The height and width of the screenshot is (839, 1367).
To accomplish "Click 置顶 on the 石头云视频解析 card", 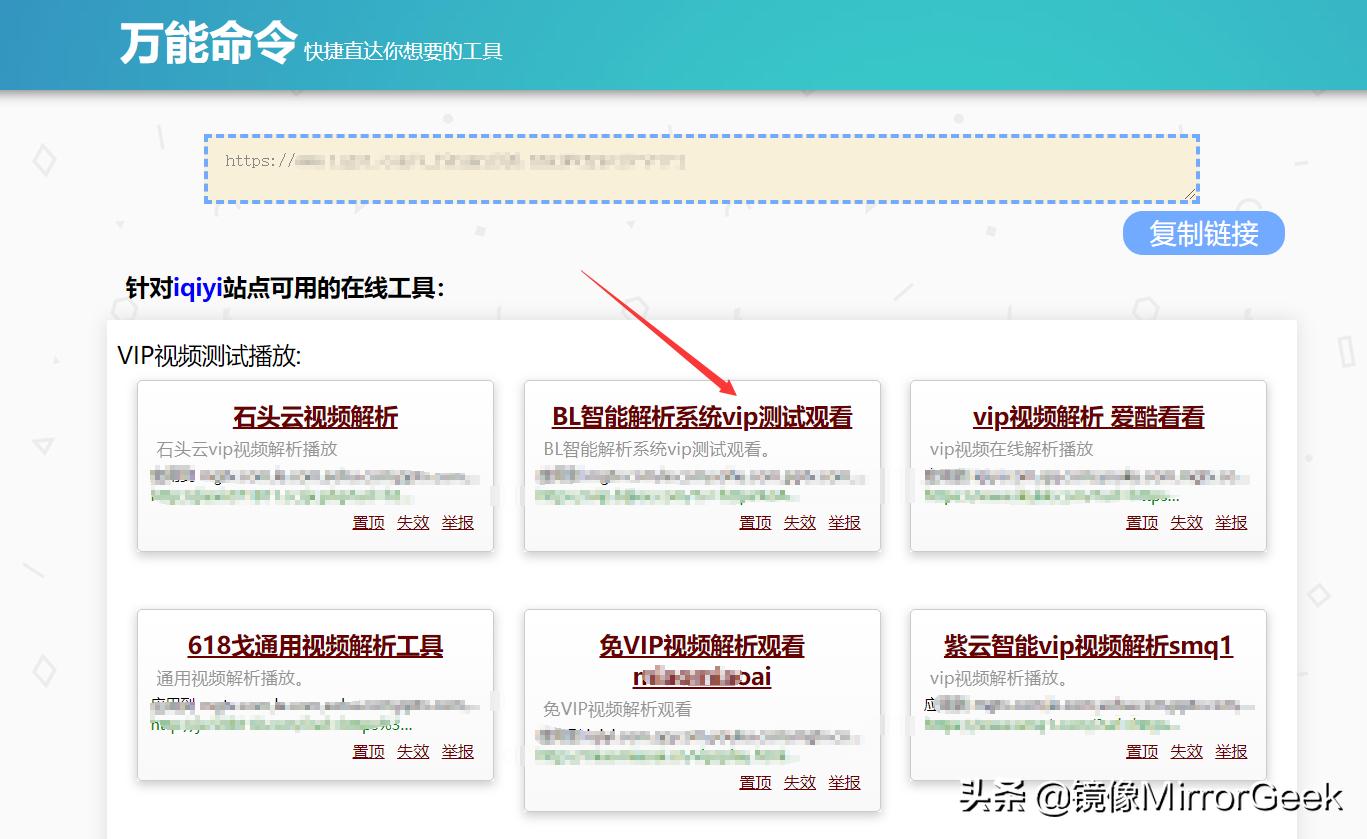I will pyautogui.click(x=367, y=522).
